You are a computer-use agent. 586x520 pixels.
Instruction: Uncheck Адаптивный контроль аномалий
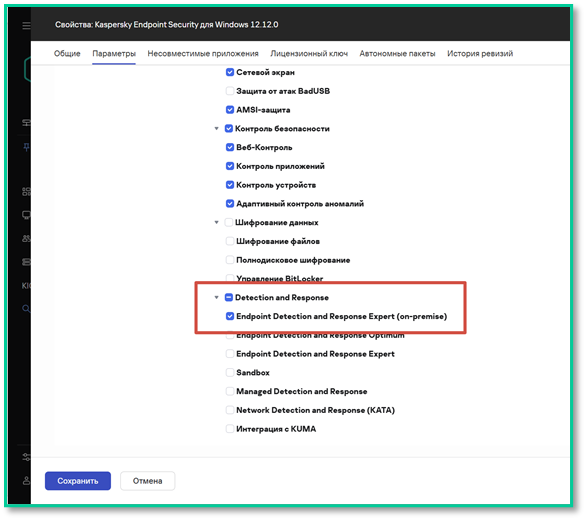tap(230, 203)
